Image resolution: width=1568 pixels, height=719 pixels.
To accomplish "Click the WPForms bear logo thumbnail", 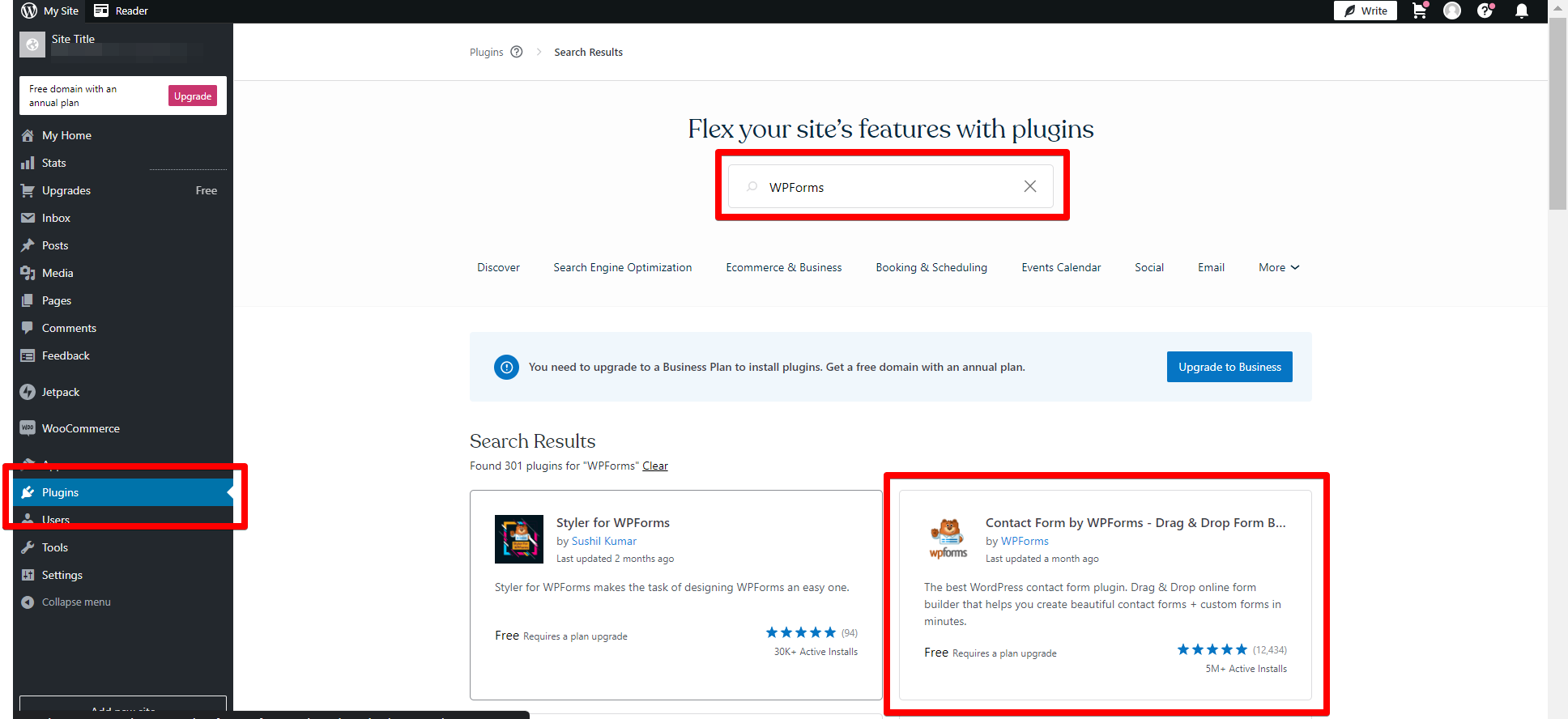I will [948, 539].
